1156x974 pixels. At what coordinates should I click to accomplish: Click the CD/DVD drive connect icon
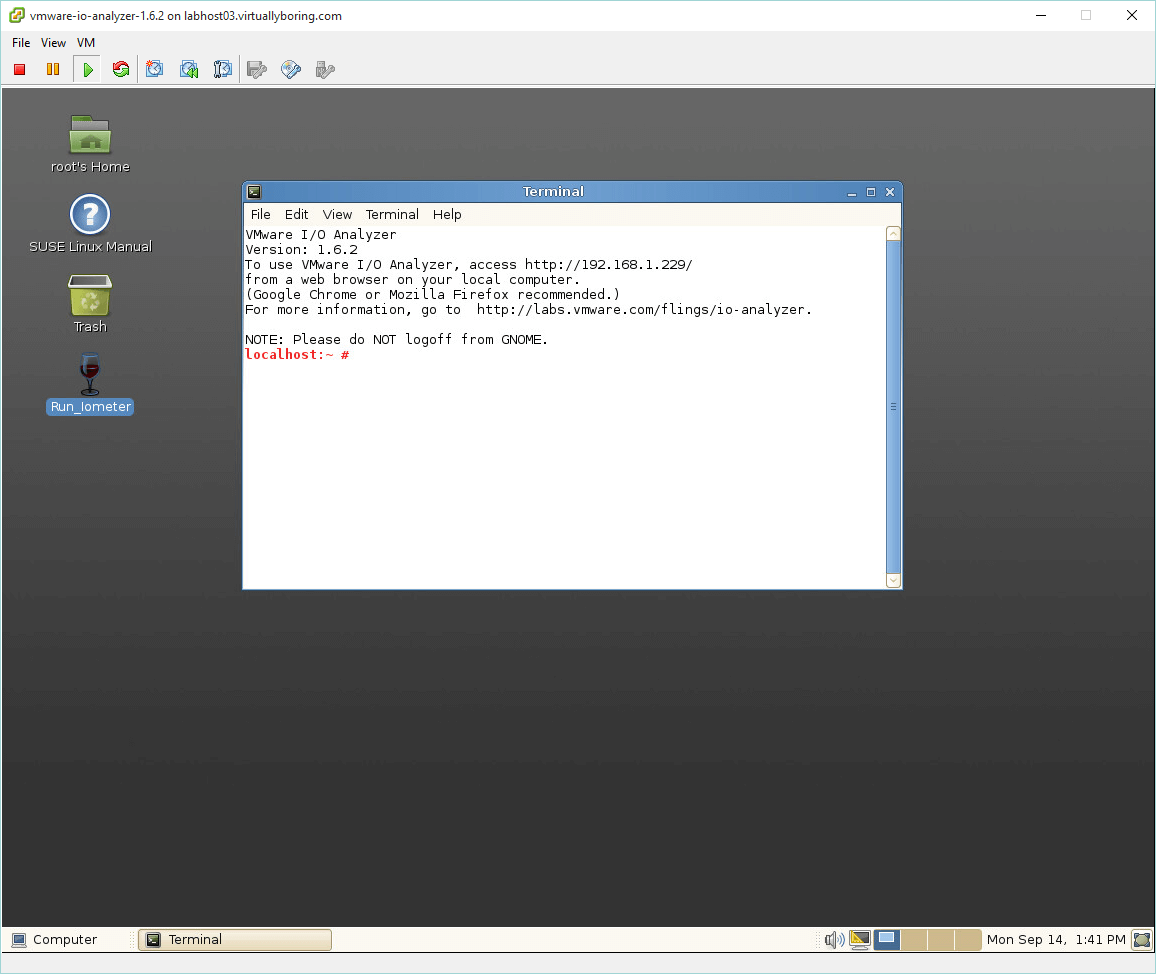(291, 70)
